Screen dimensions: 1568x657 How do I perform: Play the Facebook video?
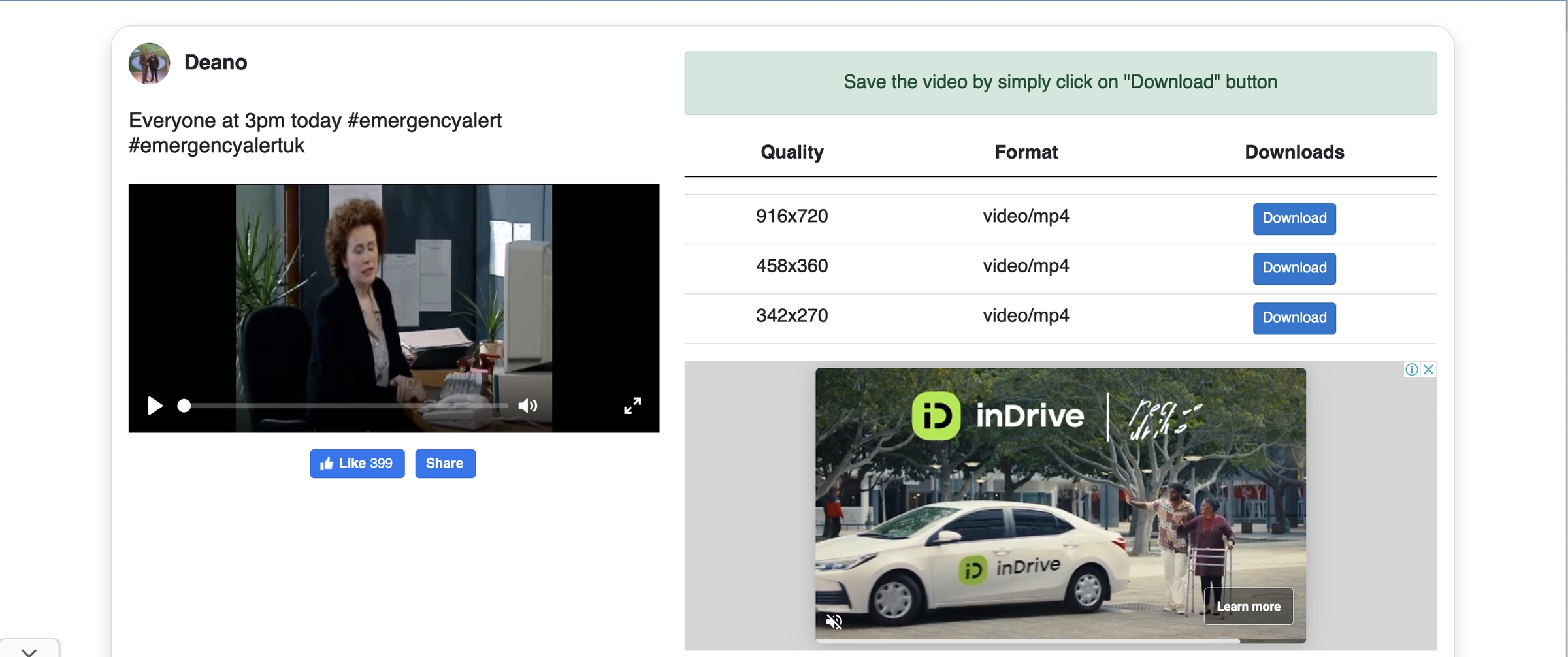(155, 406)
